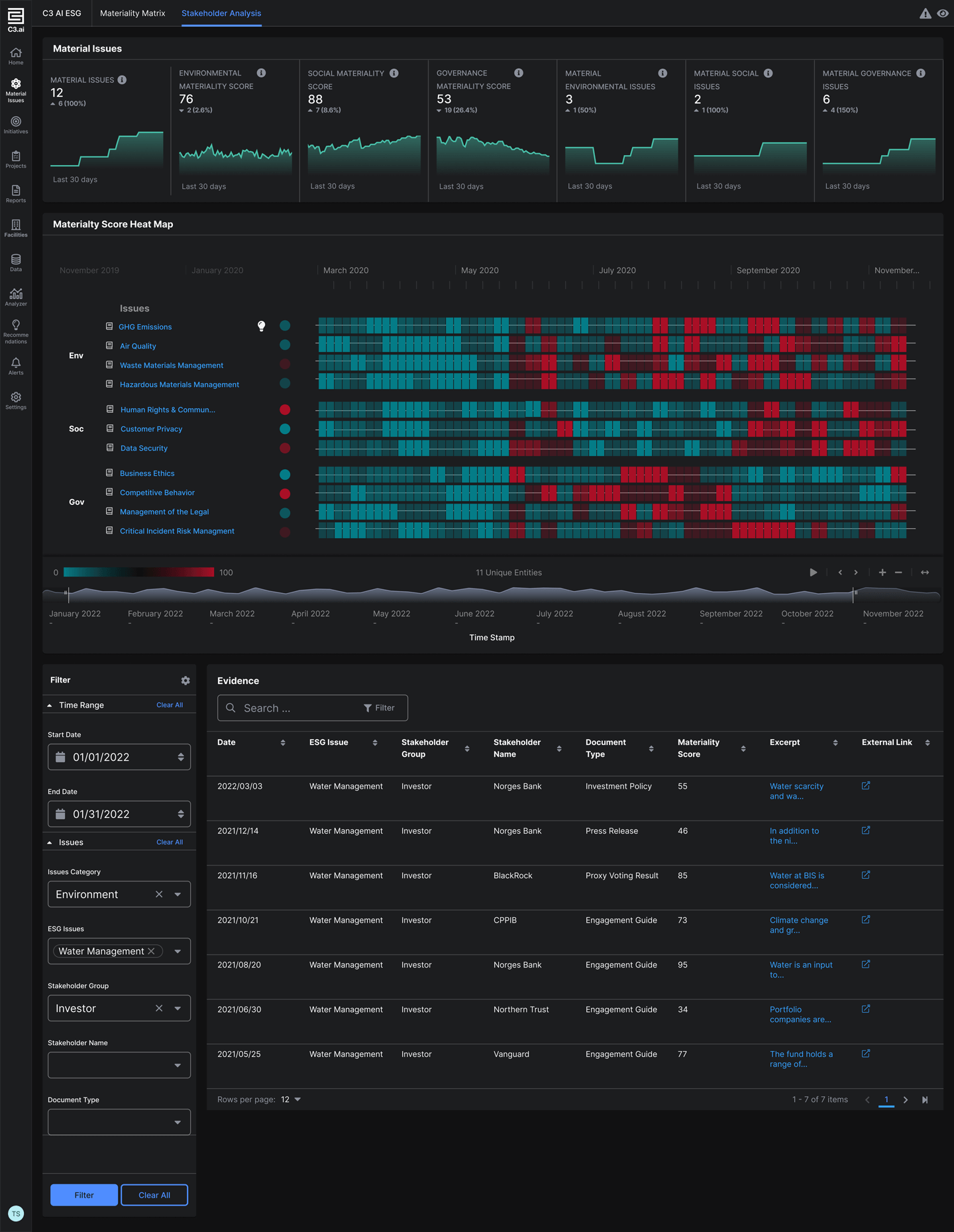Click the warning triangle icon in top bar
The image size is (954, 1232).
click(x=926, y=13)
